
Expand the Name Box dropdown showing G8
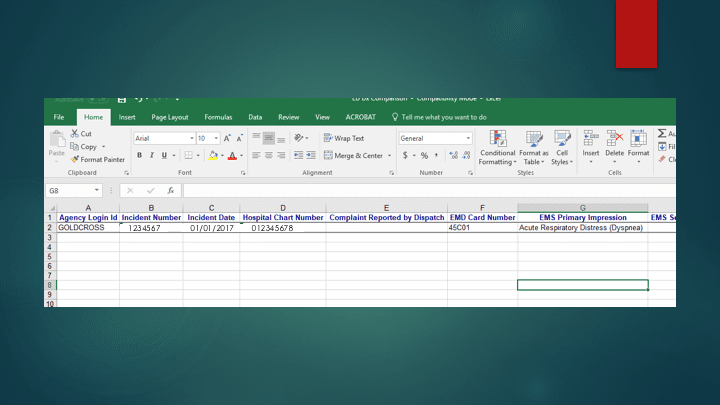[x=97, y=190]
